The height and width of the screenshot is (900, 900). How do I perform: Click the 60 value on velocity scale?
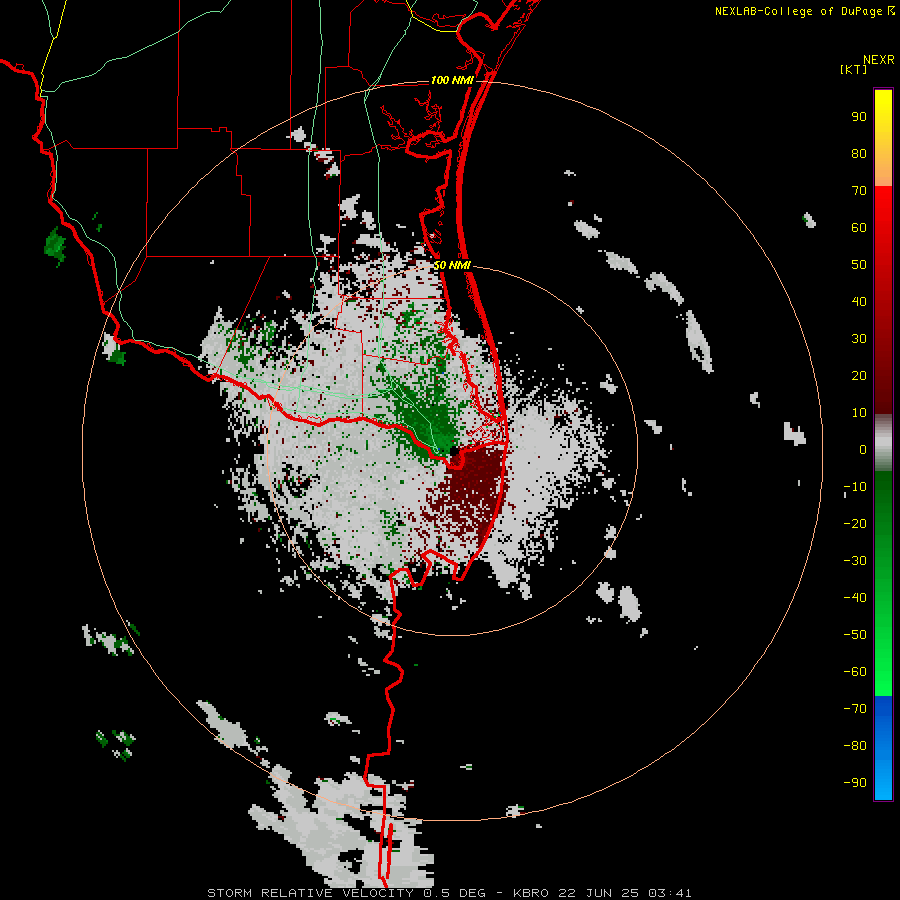coord(859,227)
